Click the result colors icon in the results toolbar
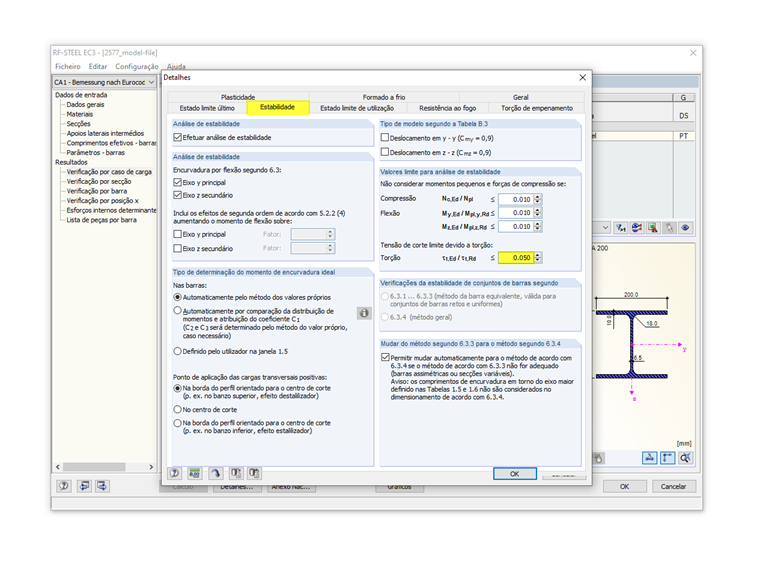This screenshot has height=570, width=760. 636,227
